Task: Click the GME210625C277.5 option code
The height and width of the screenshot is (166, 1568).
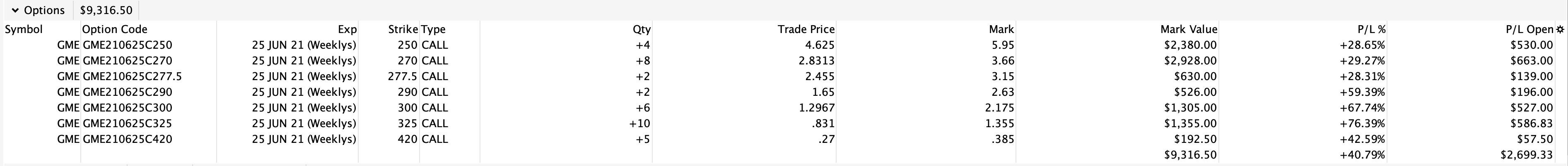Action: point(132,76)
